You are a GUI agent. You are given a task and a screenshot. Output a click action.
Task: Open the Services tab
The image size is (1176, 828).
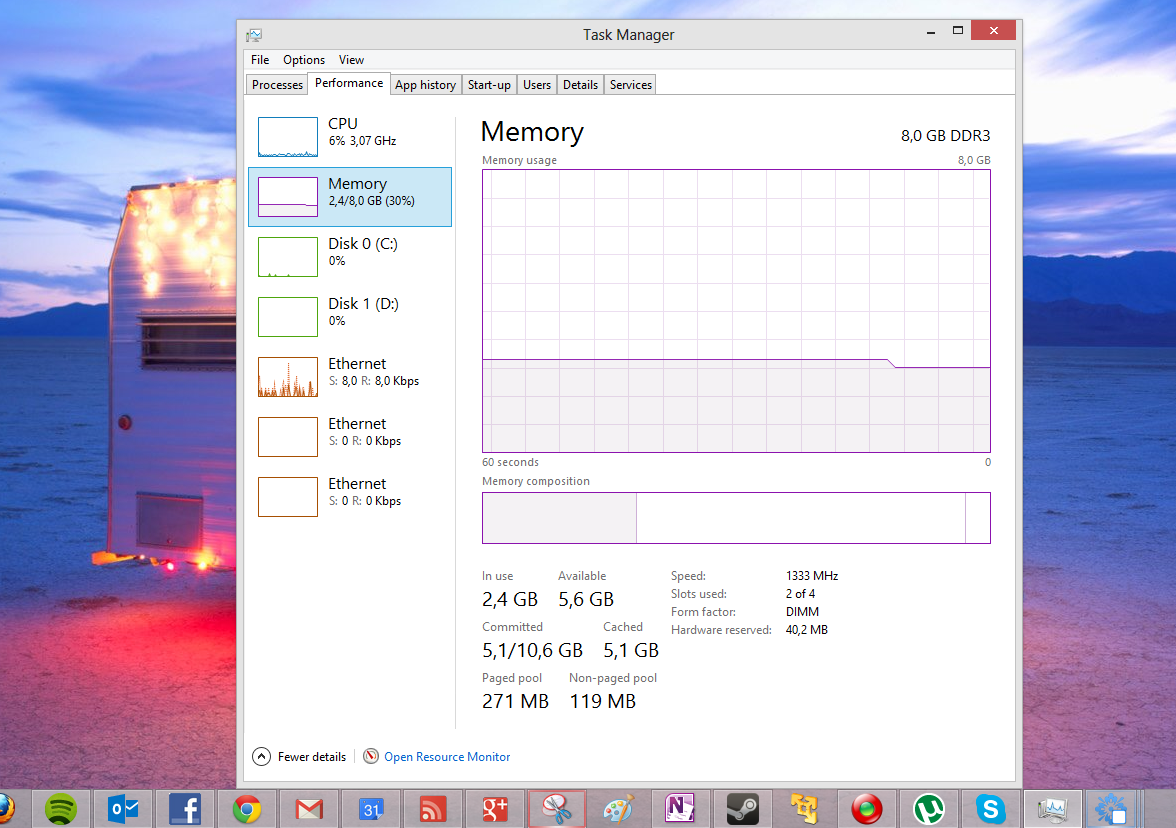point(631,85)
